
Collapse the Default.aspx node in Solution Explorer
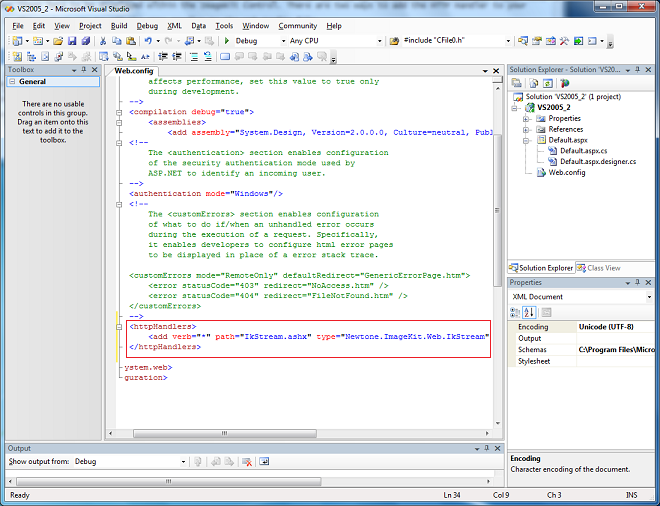(x=526, y=141)
